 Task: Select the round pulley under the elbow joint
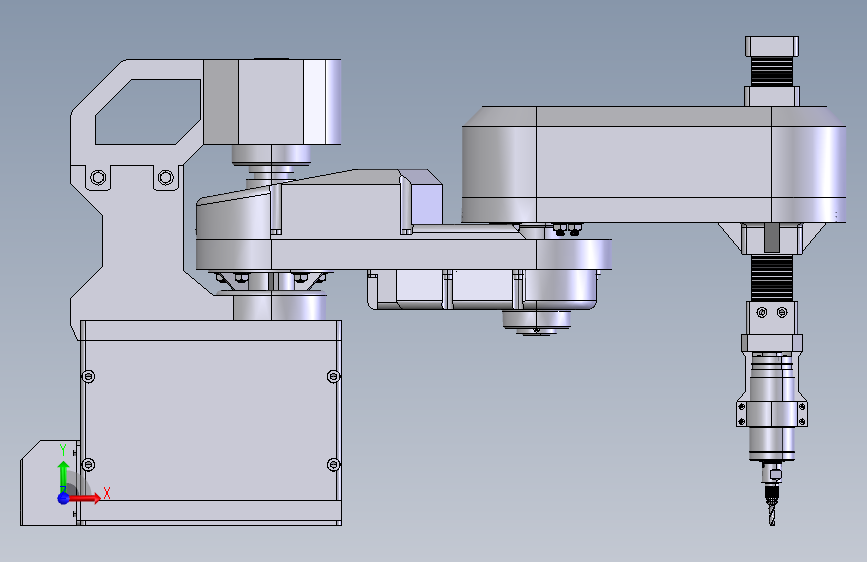[536, 322]
